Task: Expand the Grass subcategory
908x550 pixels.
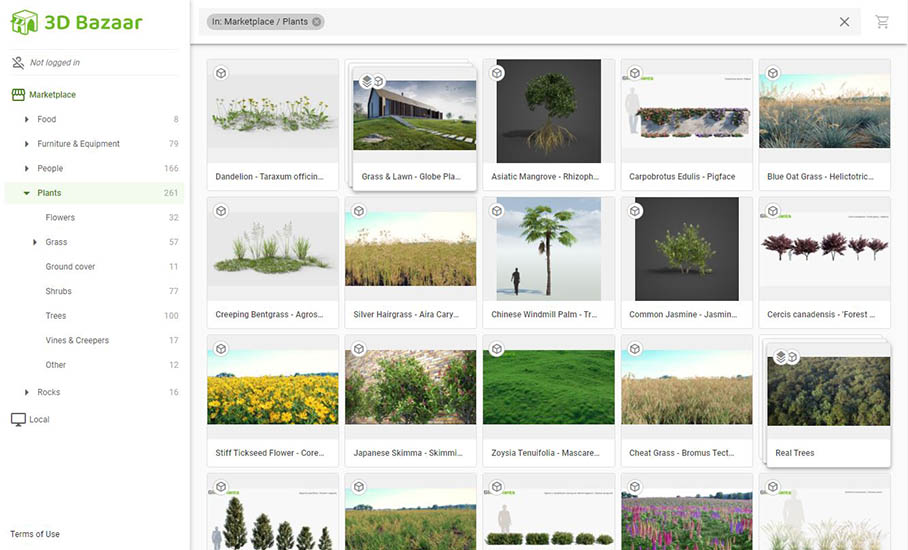Action: (35, 242)
